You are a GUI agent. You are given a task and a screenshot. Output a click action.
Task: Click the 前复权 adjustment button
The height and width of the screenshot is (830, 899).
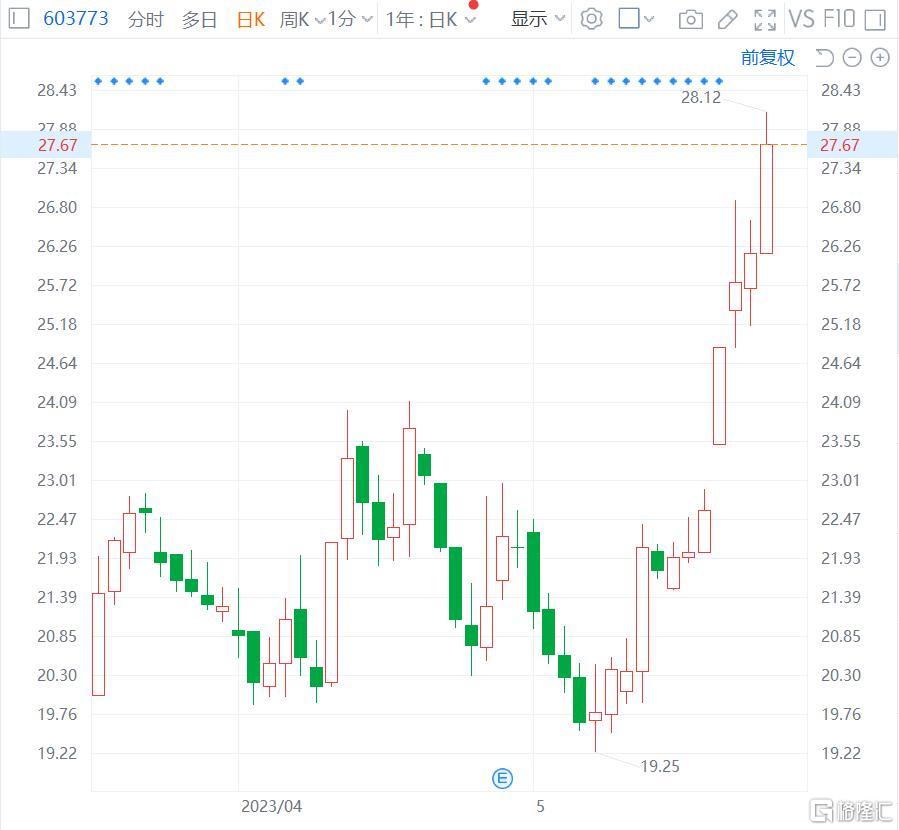[x=768, y=57]
